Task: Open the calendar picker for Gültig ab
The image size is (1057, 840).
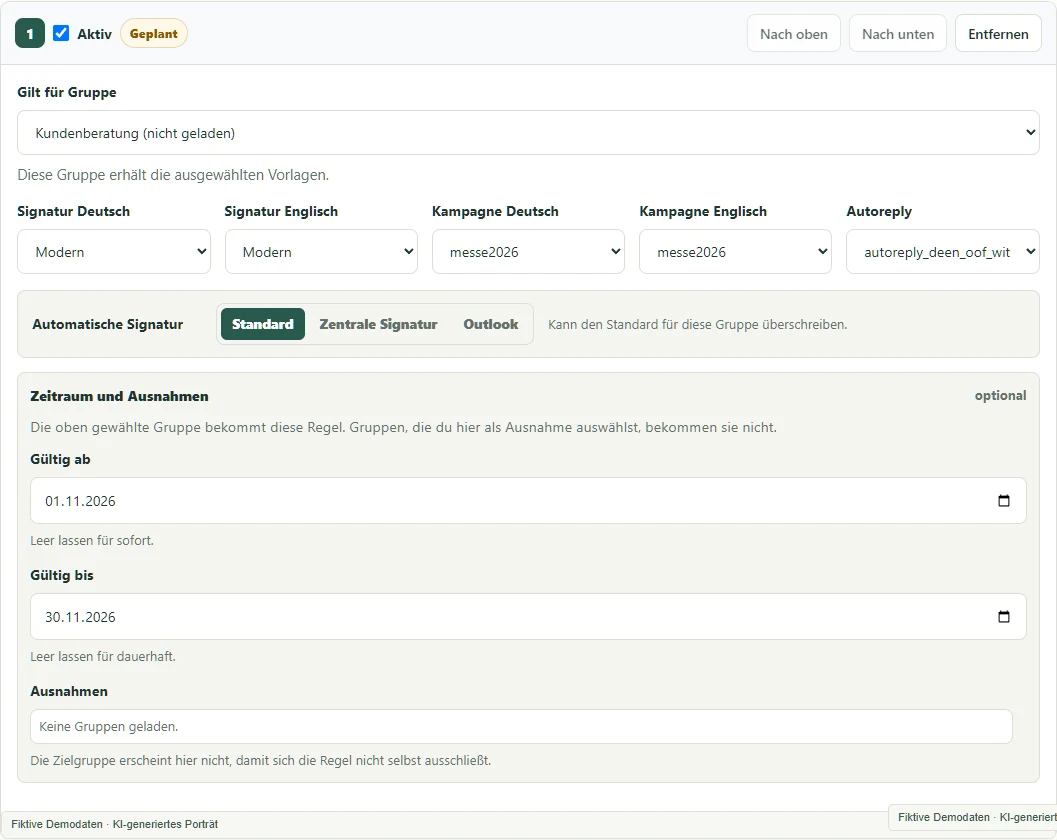Action: [x=1003, y=500]
